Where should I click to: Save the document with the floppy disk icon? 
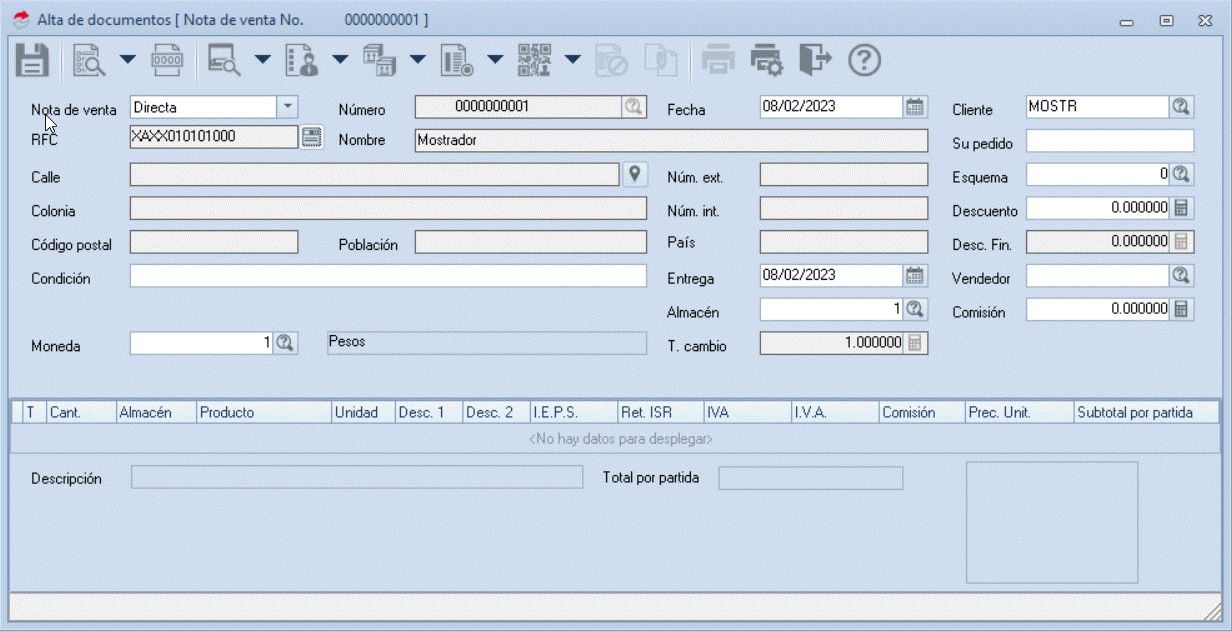[x=33, y=60]
